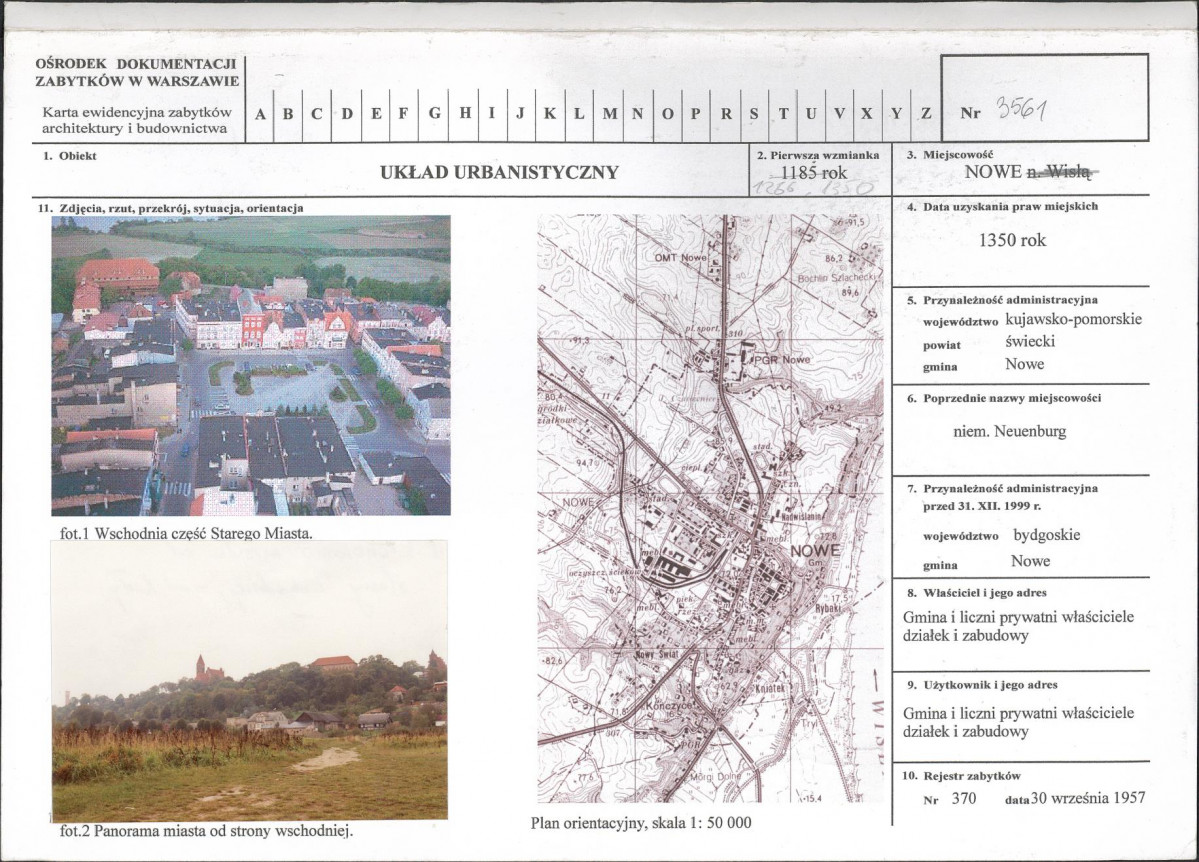Click the letter S index box

click(x=753, y=114)
